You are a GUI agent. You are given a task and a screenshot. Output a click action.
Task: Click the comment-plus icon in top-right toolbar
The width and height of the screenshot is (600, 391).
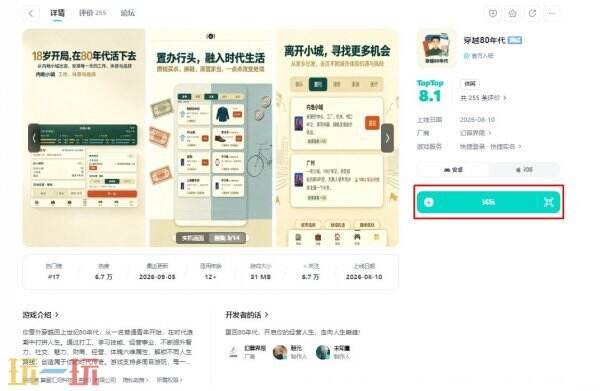click(x=493, y=13)
